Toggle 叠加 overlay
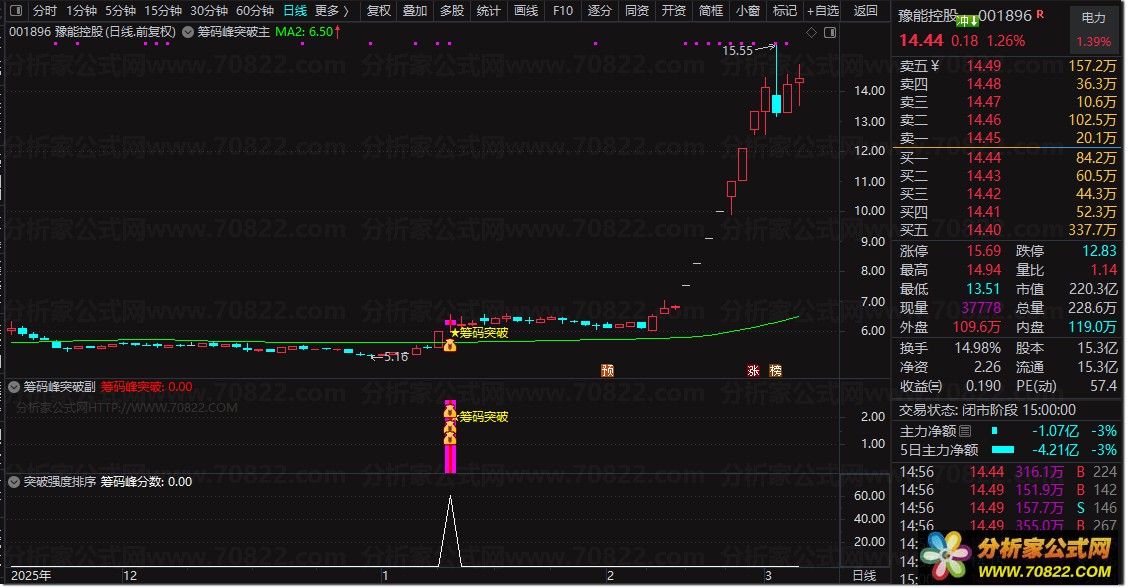 pyautogui.click(x=414, y=11)
